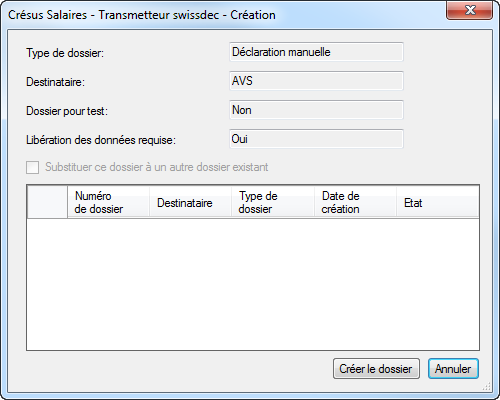Click the blank first column header cell
Image resolution: width=500 pixels, height=400 pixels.
pyautogui.click(x=47, y=202)
